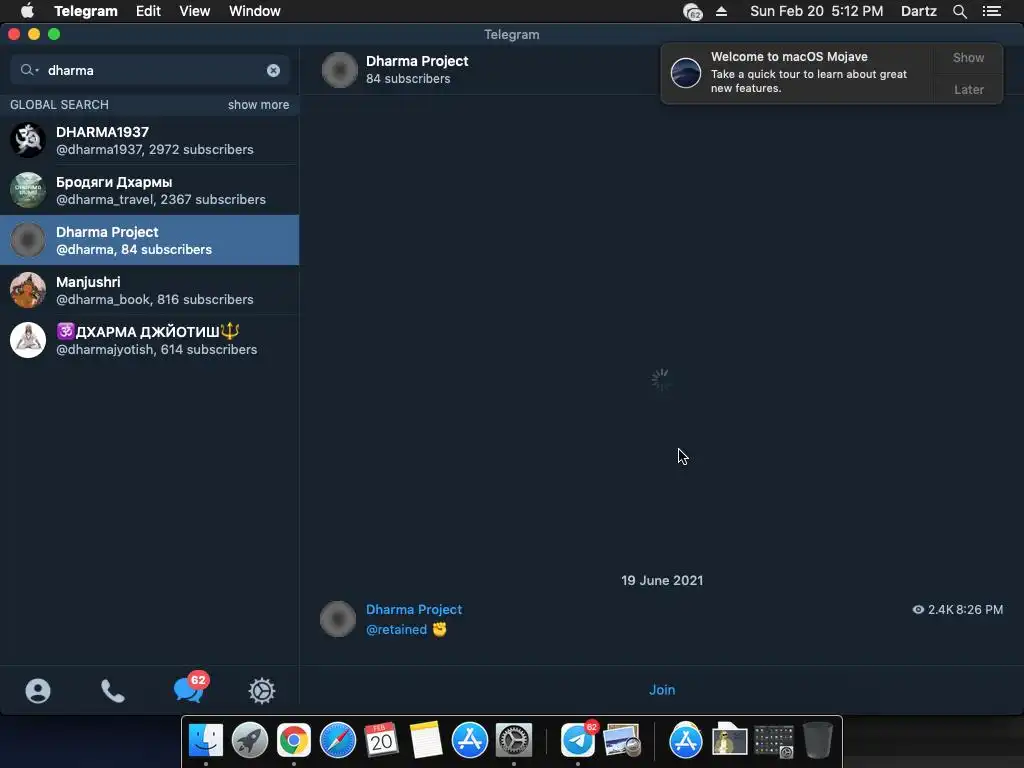1024x768 pixels.
Task: Show more global search results
Action: [x=258, y=104]
